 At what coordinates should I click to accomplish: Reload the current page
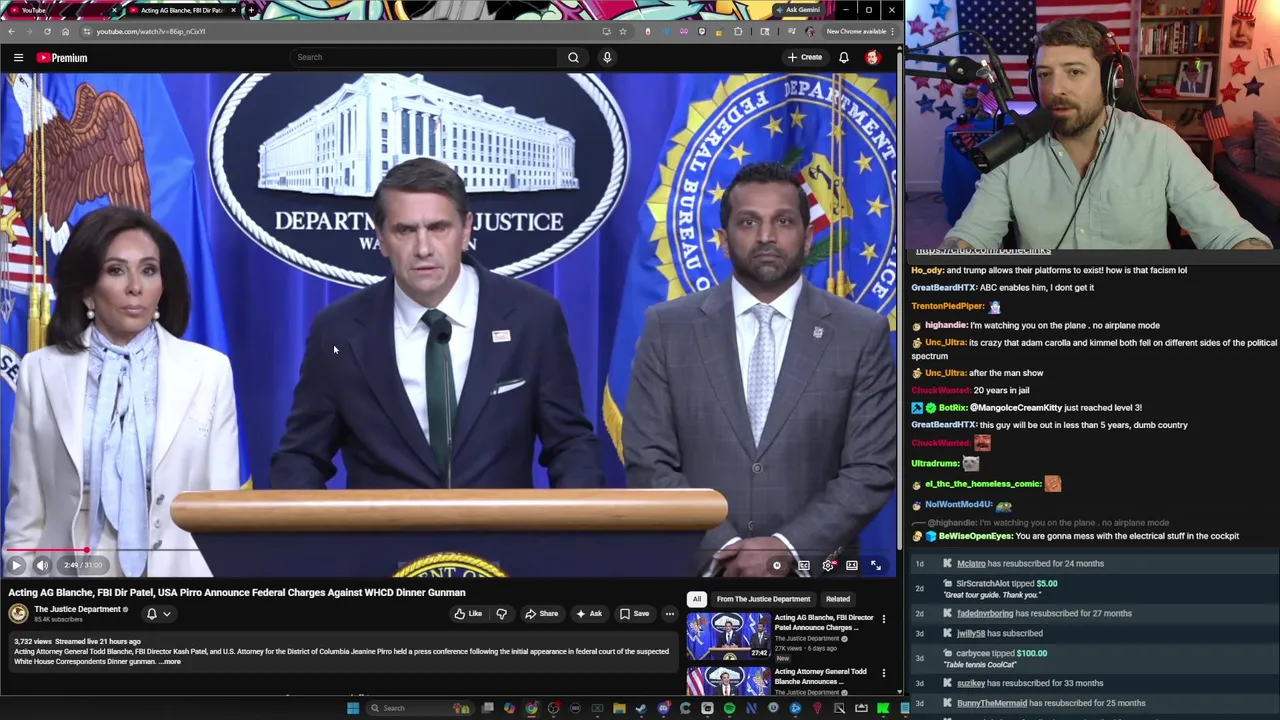click(x=47, y=31)
